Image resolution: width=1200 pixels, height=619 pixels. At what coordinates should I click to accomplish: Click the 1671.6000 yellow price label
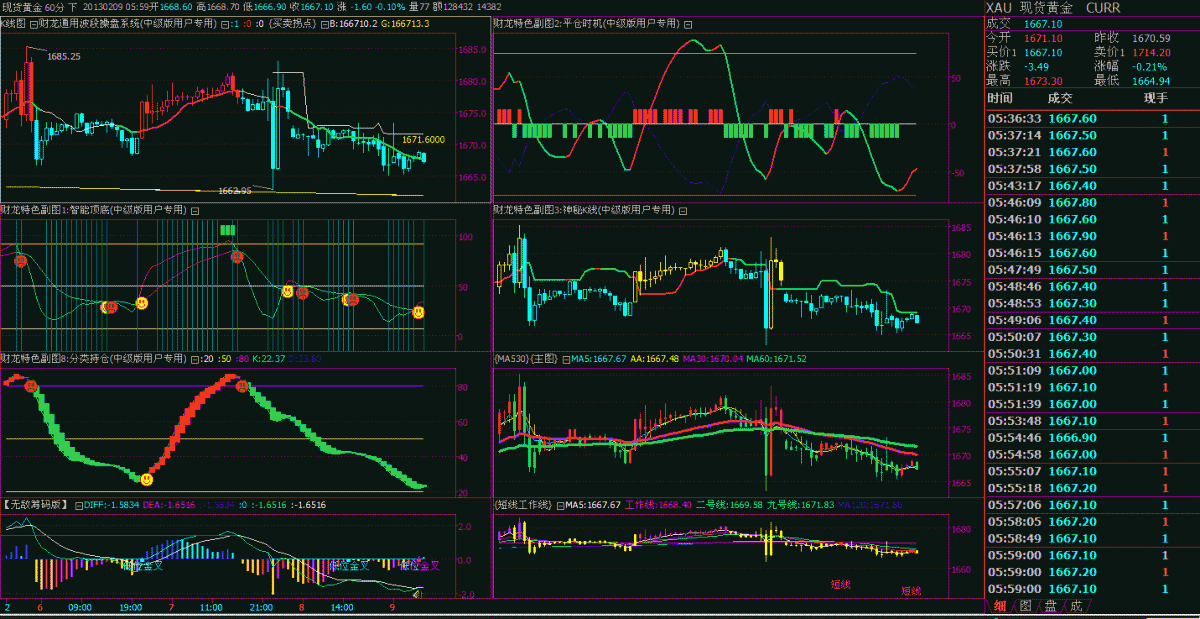[x=423, y=140]
